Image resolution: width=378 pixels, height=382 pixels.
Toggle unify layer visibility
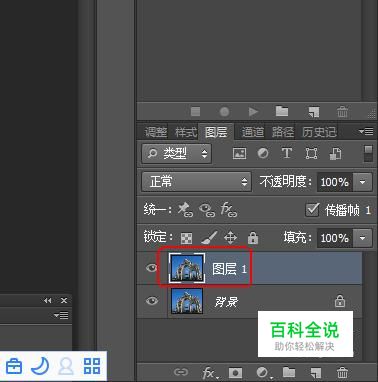pos(207,210)
